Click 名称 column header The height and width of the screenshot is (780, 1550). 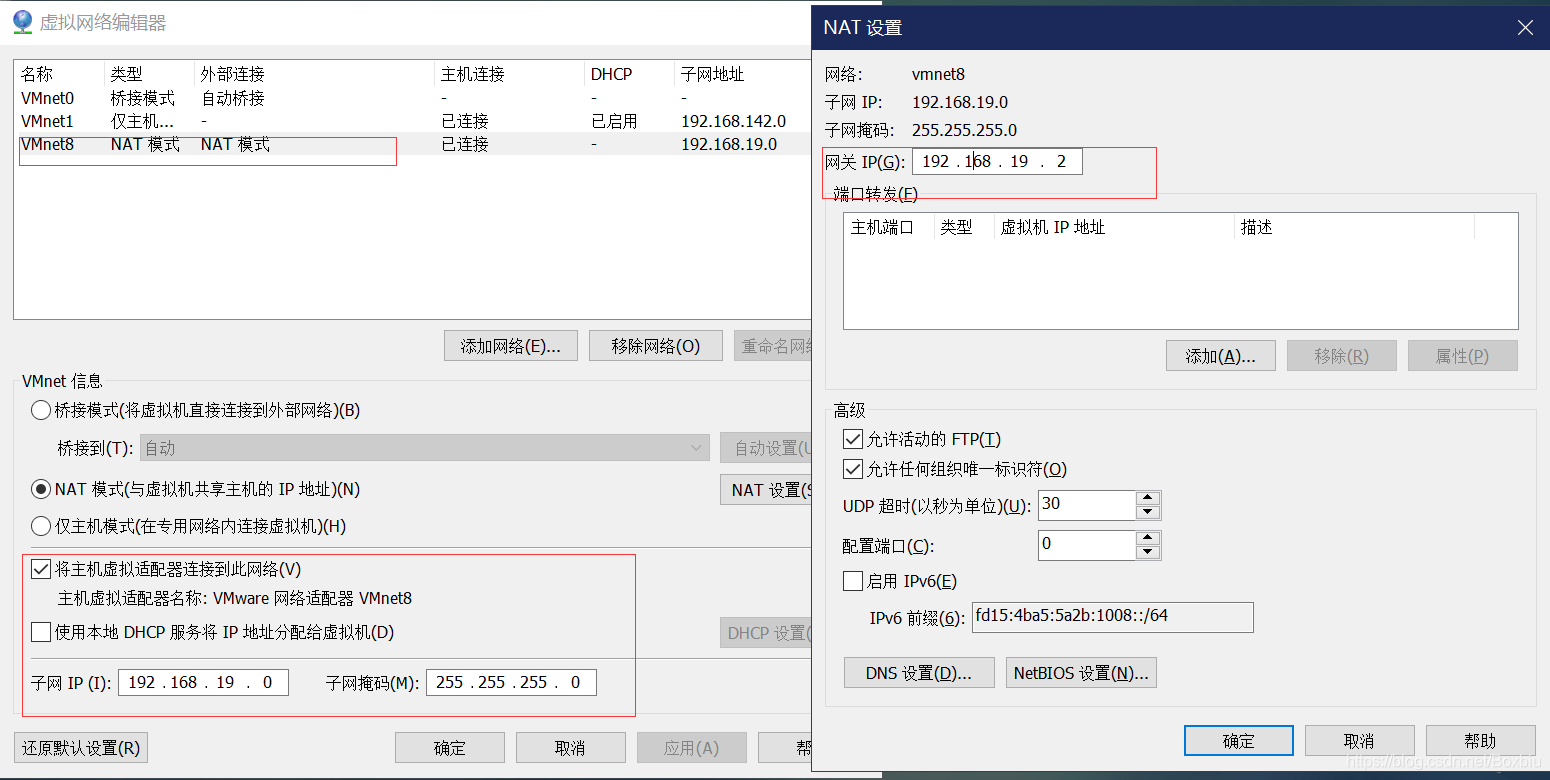click(59, 74)
